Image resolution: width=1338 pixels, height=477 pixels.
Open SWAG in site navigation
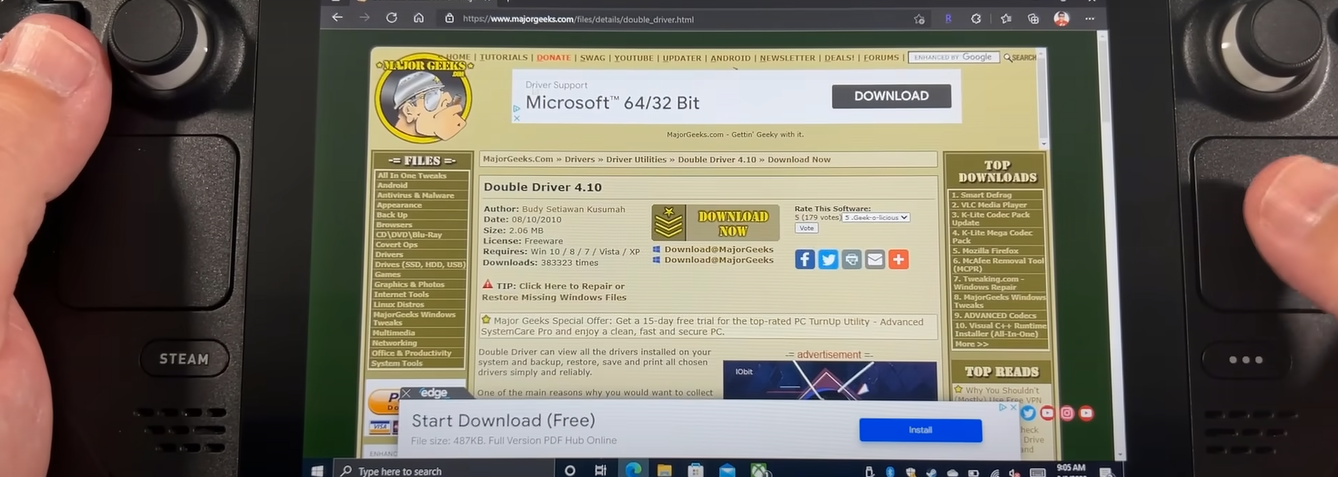[x=593, y=58]
